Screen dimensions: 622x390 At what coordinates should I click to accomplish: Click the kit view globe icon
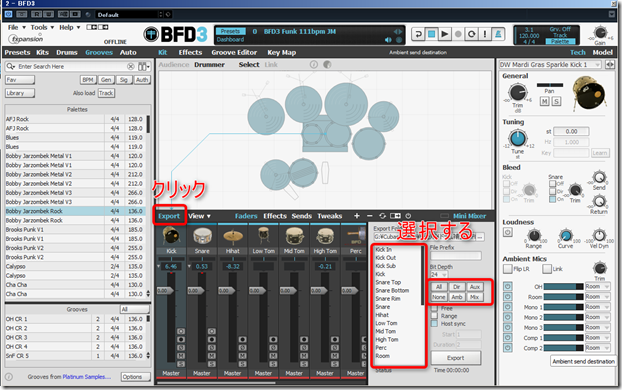pyautogui.click(x=327, y=64)
